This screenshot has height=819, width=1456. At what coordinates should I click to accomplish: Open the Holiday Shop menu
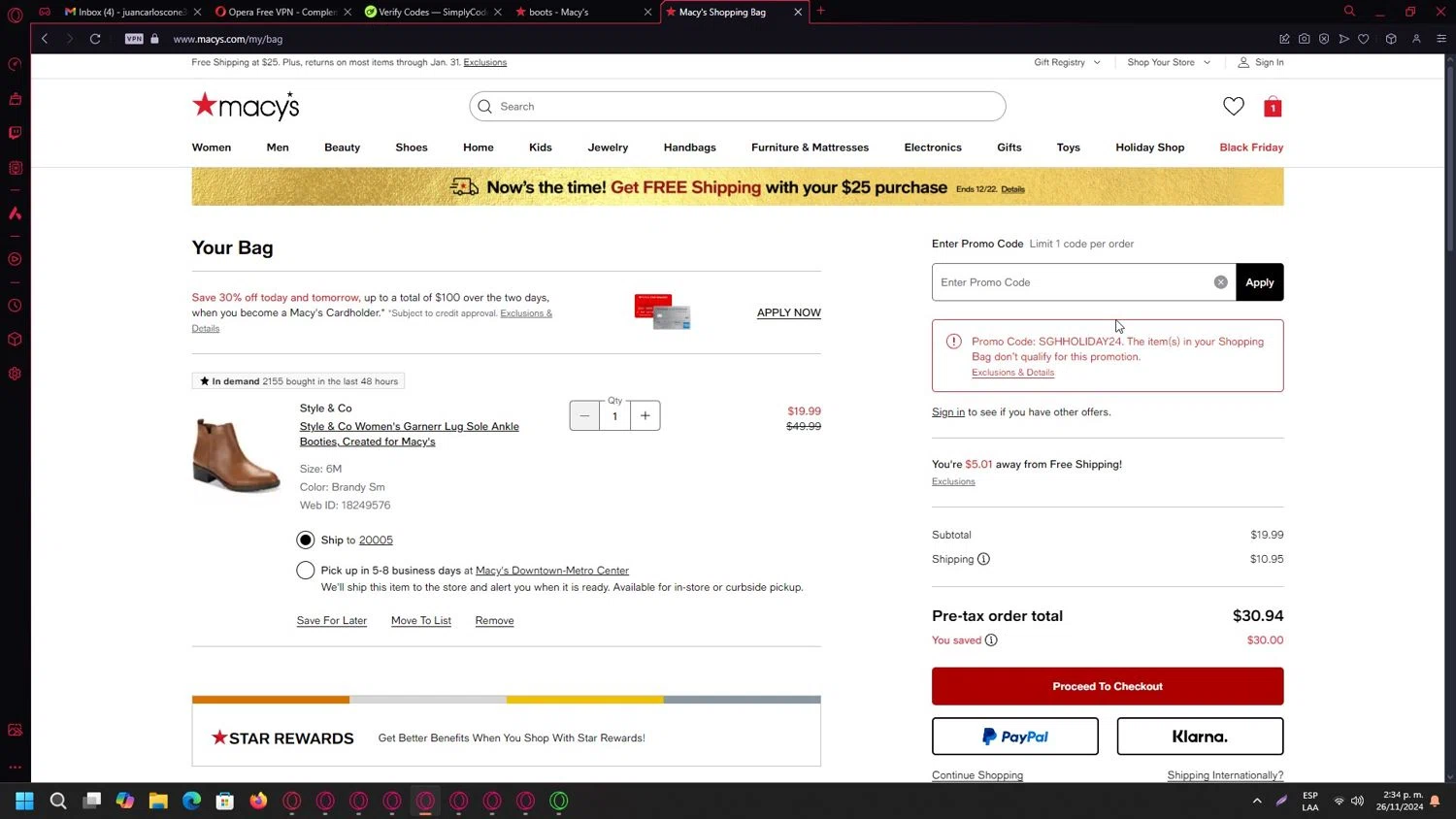1149,147
